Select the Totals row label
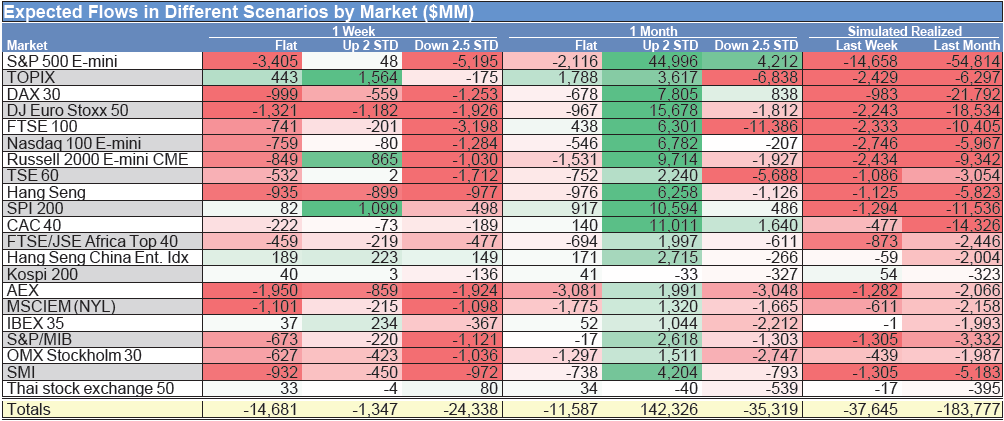 [29, 409]
